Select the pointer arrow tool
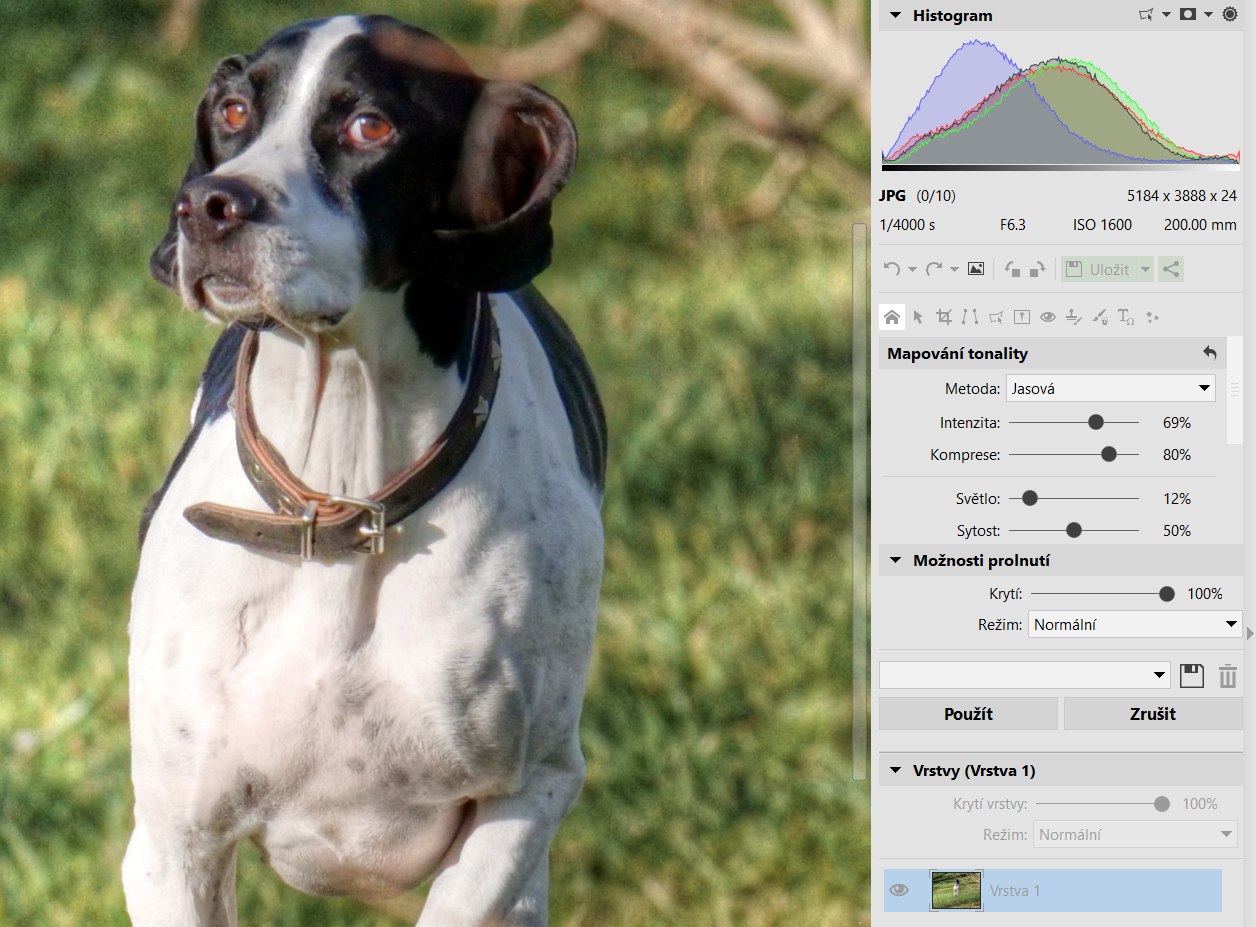 point(918,317)
